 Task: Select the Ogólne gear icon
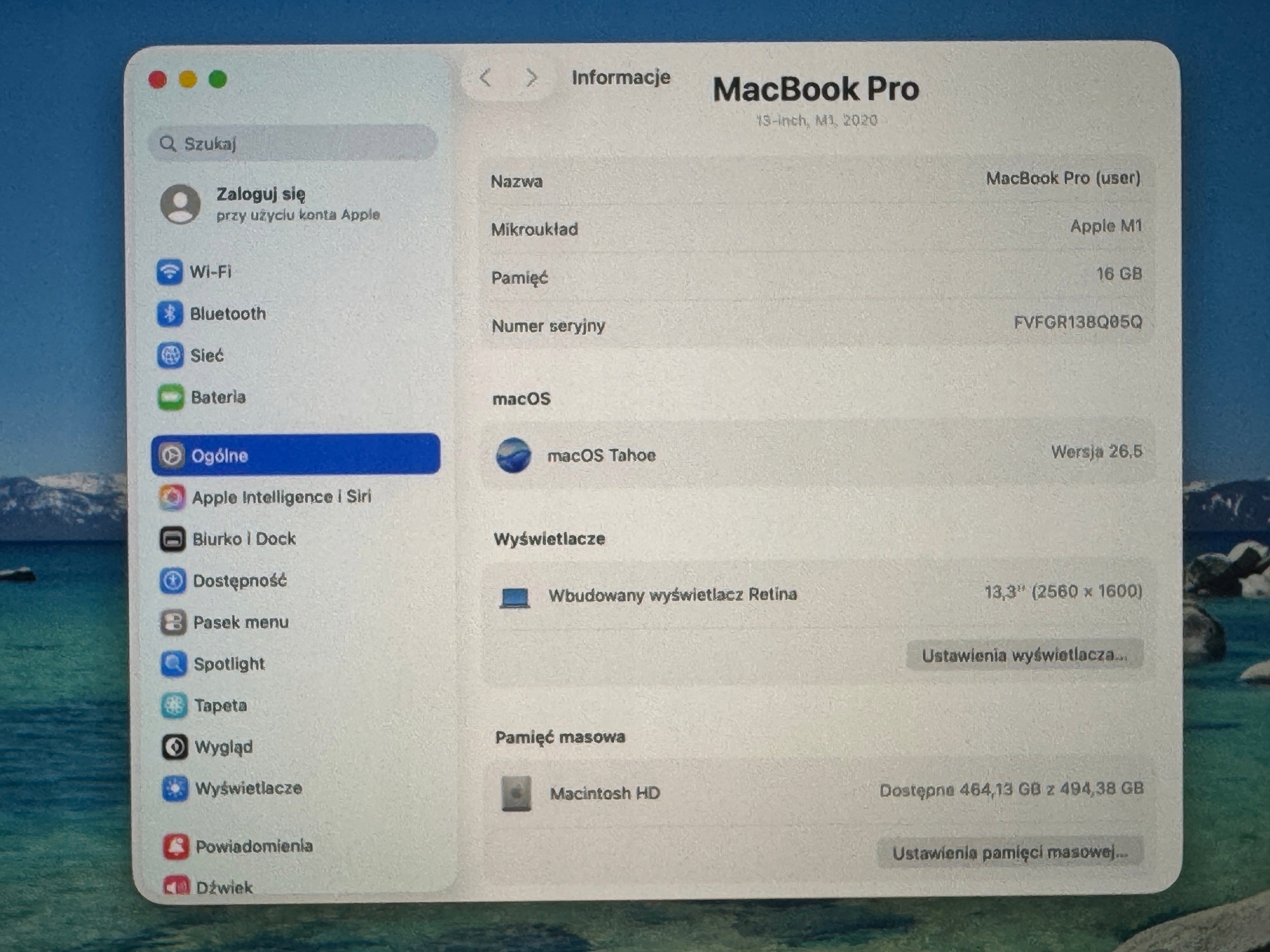(x=171, y=455)
